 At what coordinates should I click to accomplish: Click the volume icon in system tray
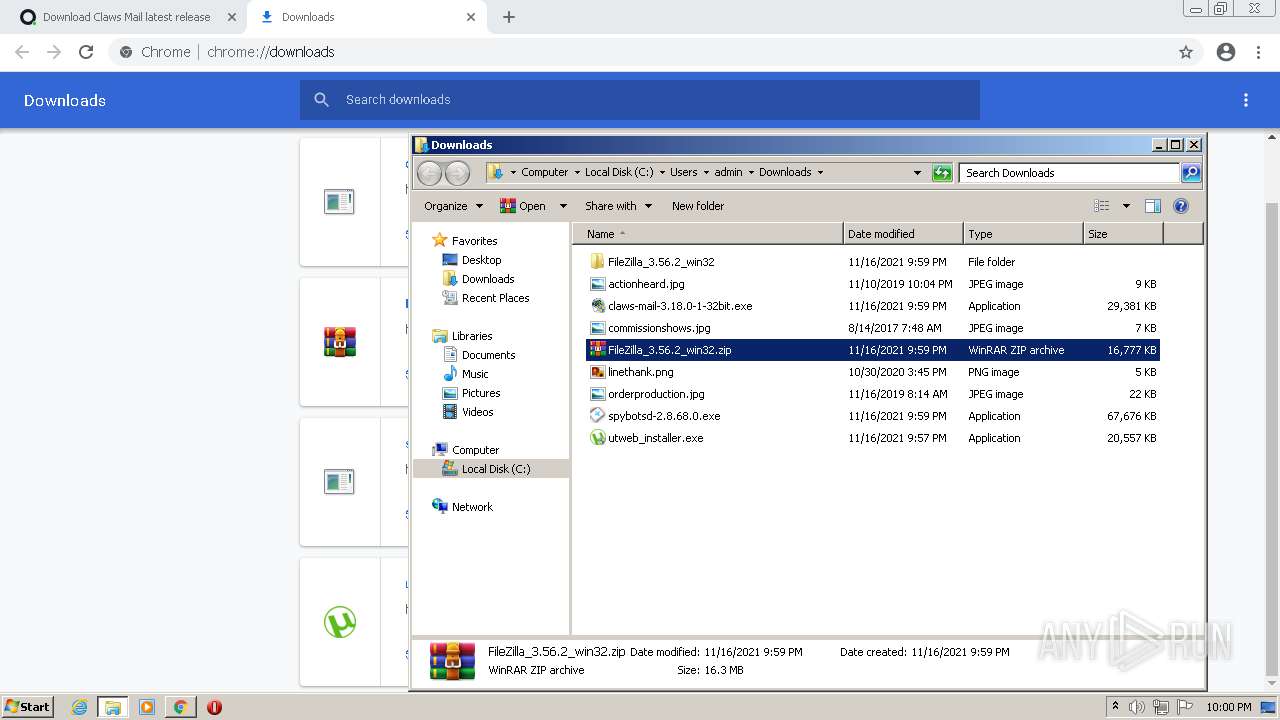click(x=1138, y=707)
